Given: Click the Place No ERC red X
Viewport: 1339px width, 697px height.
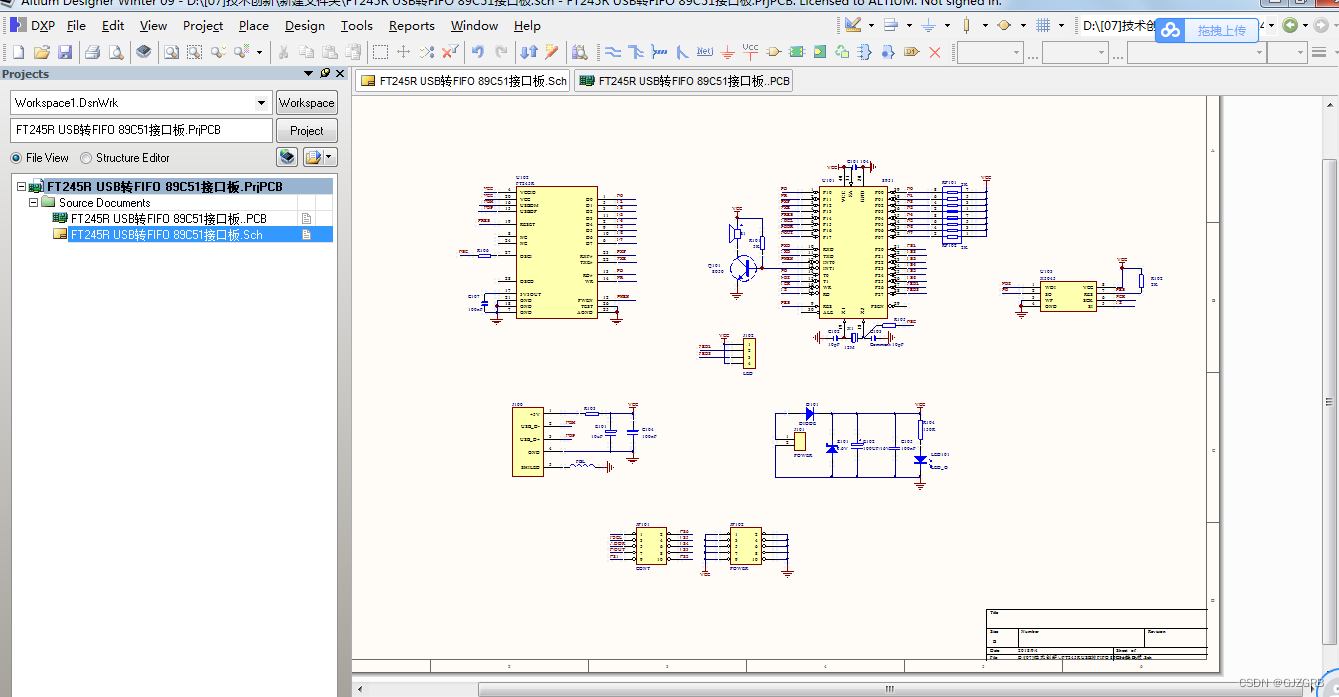Looking at the screenshot, I should [935, 52].
